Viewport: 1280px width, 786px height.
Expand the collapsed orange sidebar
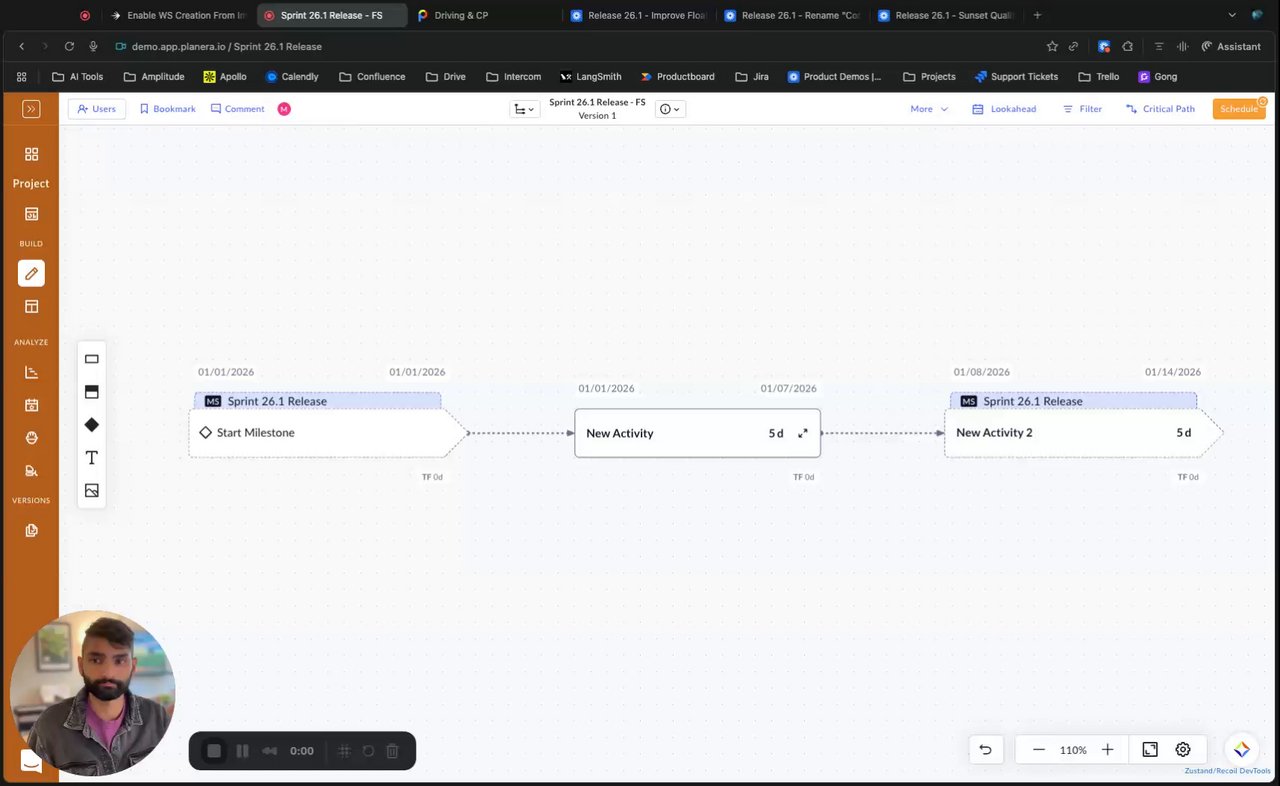pyautogui.click(x=31, y=109)
